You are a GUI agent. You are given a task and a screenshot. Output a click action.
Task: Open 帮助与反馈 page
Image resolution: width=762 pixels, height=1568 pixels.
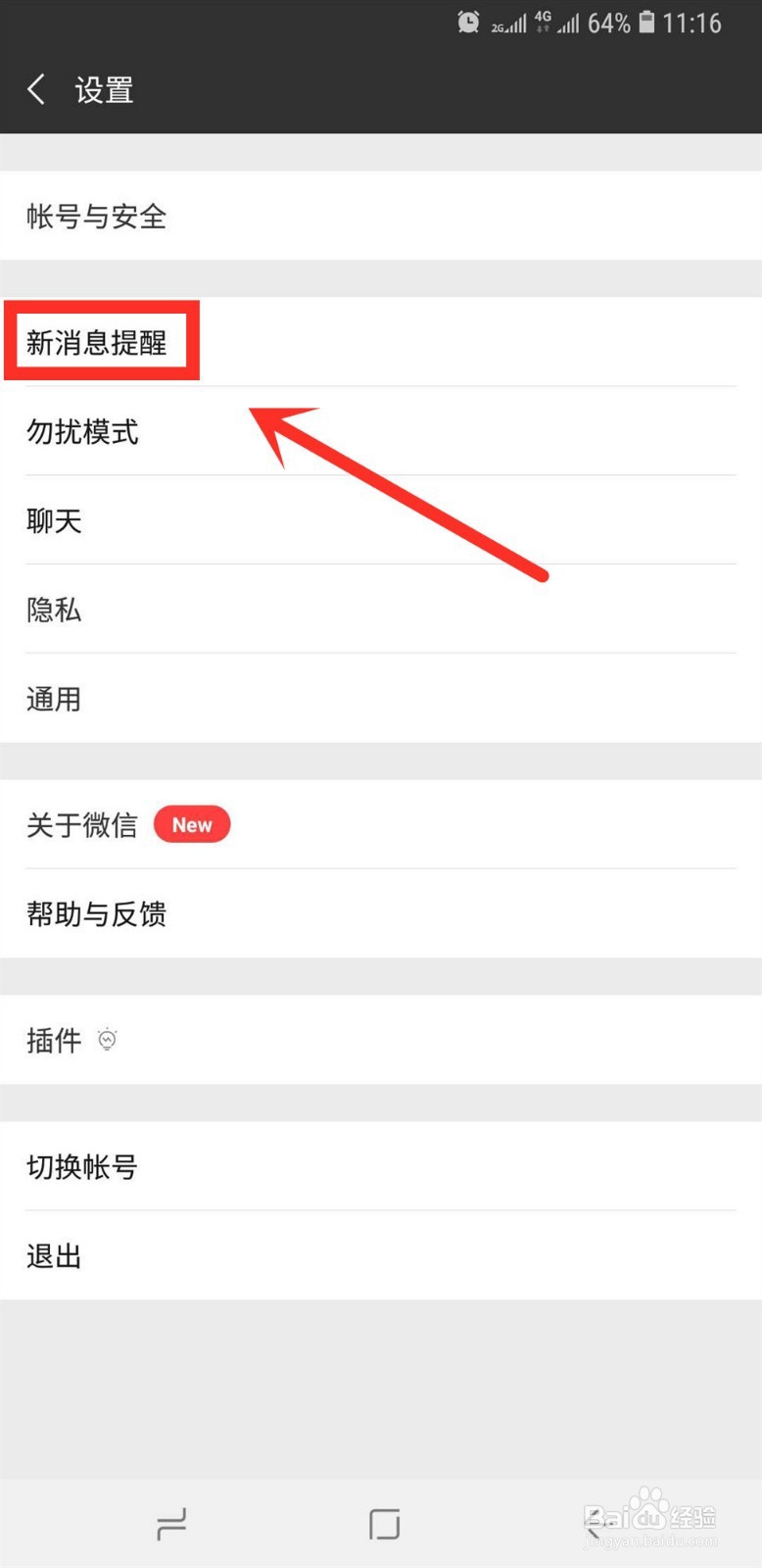[x=381, y=914]
